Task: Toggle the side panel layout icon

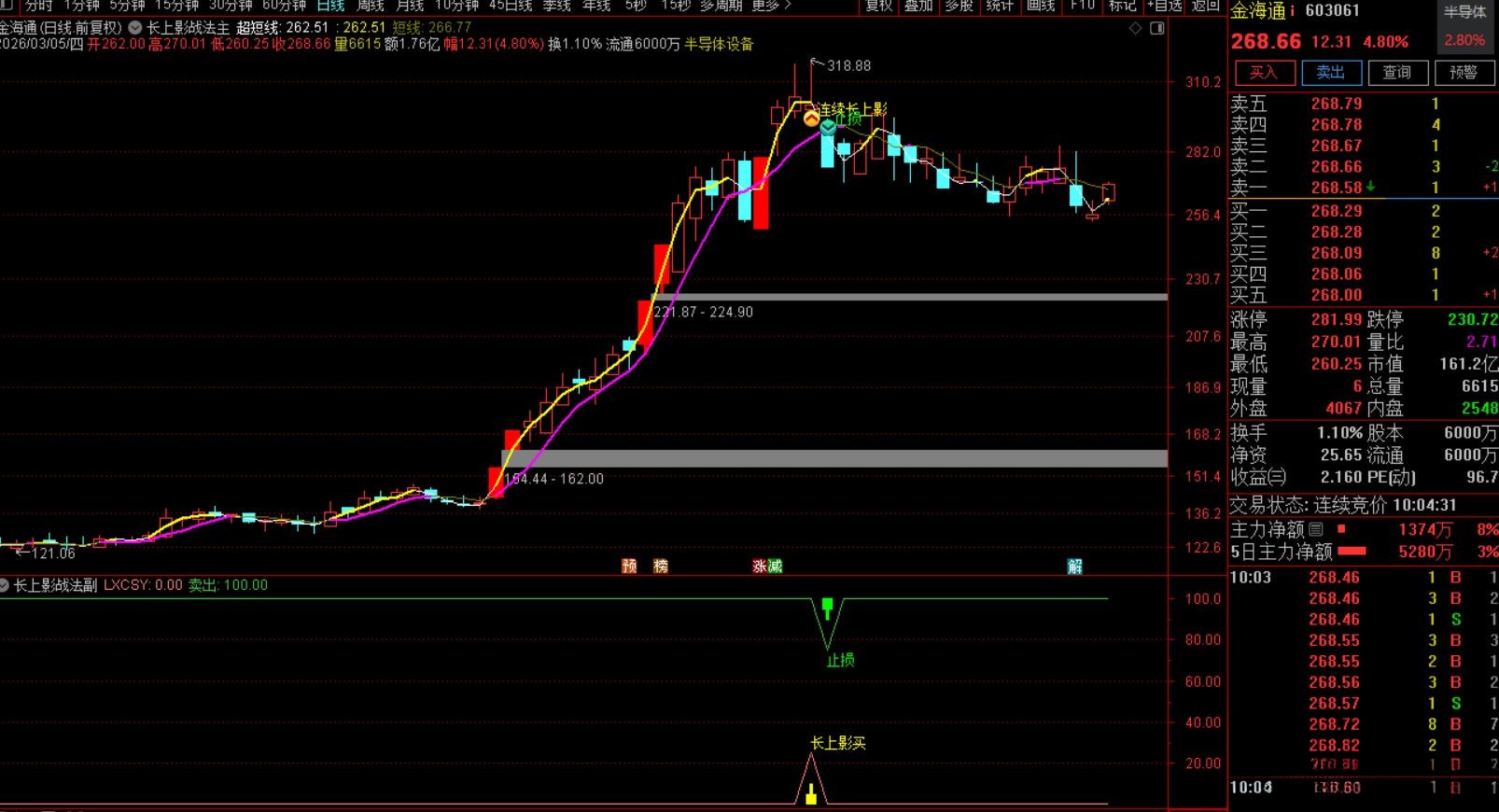Action: [1157, 29]
